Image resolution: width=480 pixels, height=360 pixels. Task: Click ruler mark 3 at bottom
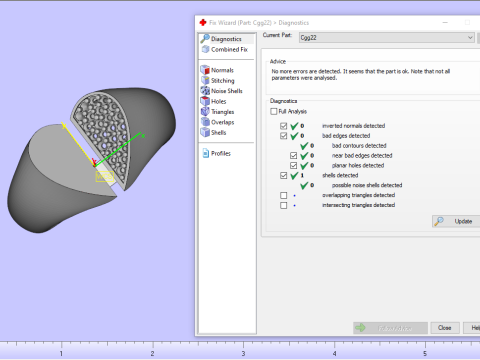(x=243, y=353)
